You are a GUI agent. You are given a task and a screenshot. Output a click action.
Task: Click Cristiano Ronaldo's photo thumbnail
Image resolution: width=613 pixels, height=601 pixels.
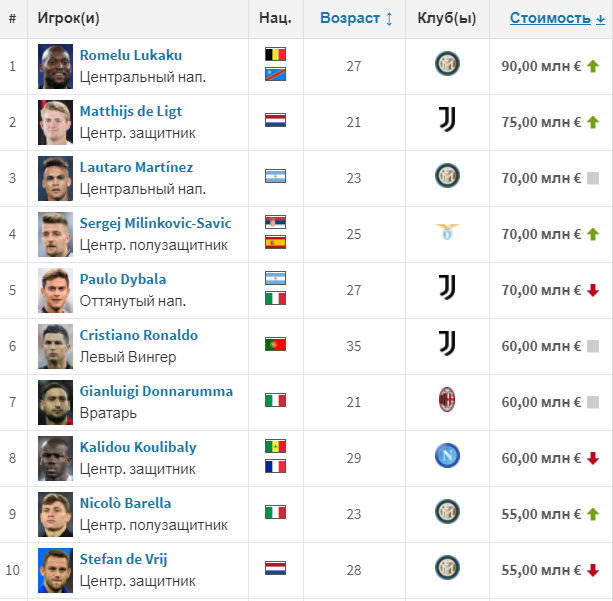[54, 345]
